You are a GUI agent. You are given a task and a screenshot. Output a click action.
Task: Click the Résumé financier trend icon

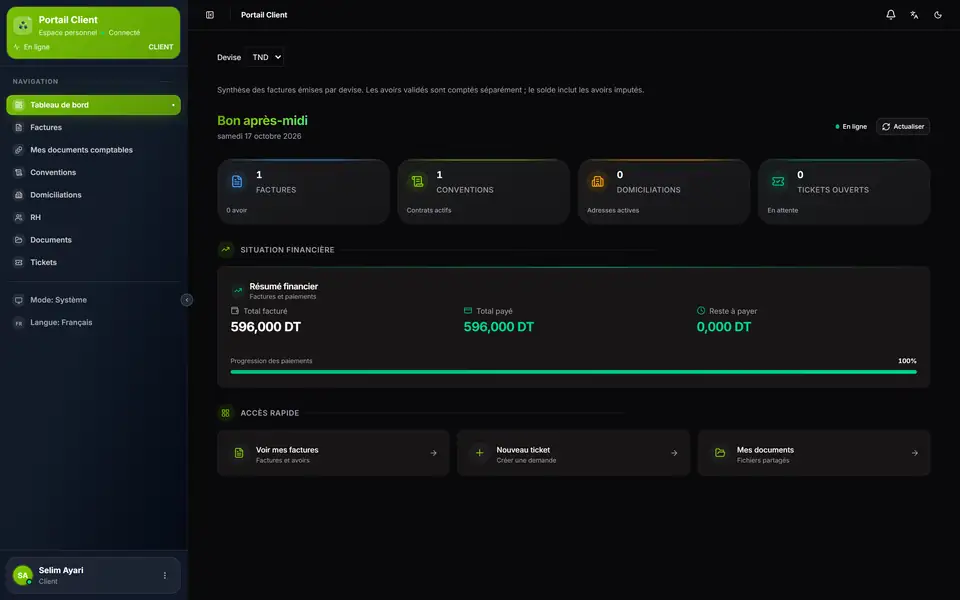coord(238,291)
